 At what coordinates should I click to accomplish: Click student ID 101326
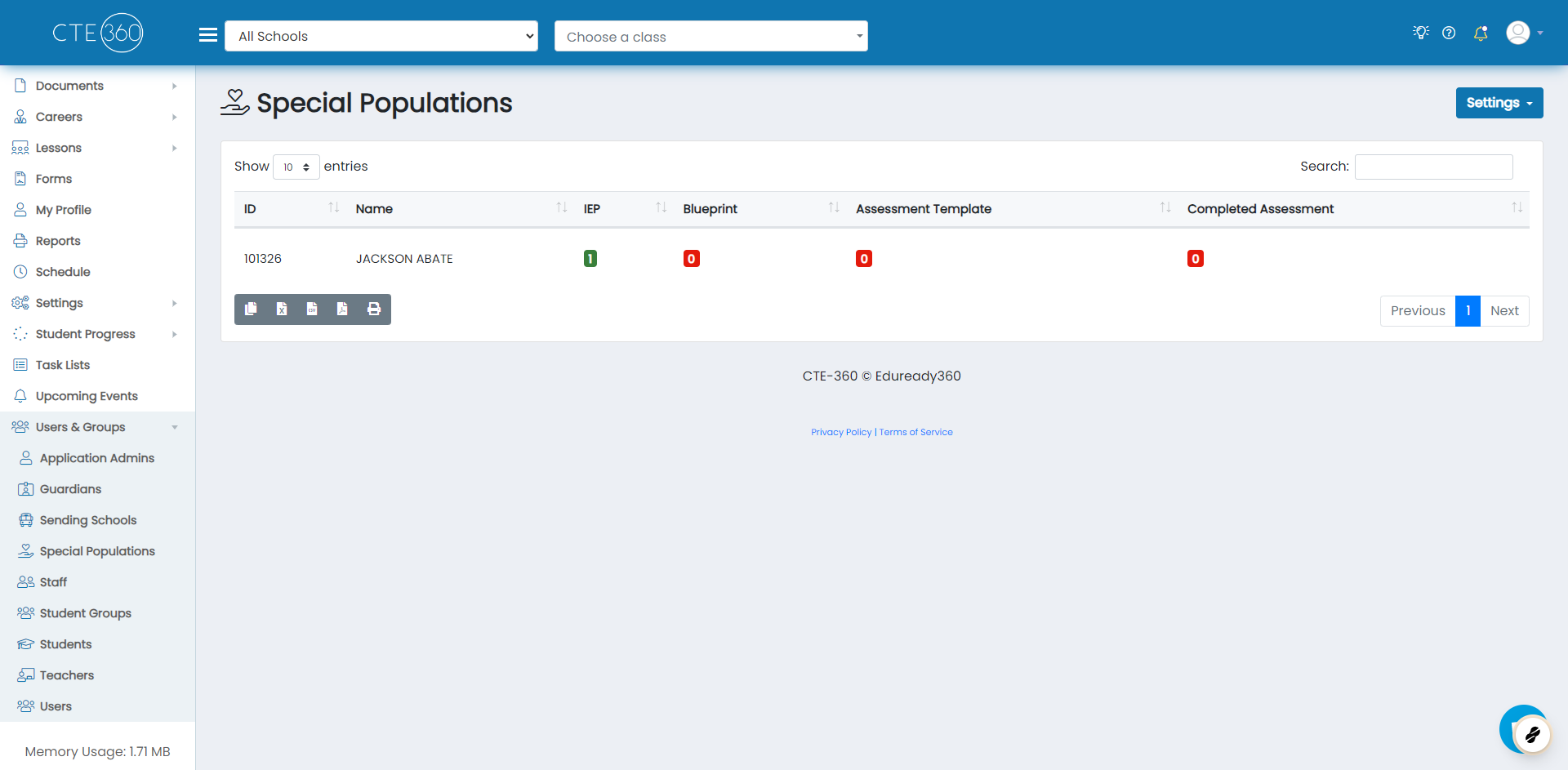pyautogui.click(x=263, y=259)
